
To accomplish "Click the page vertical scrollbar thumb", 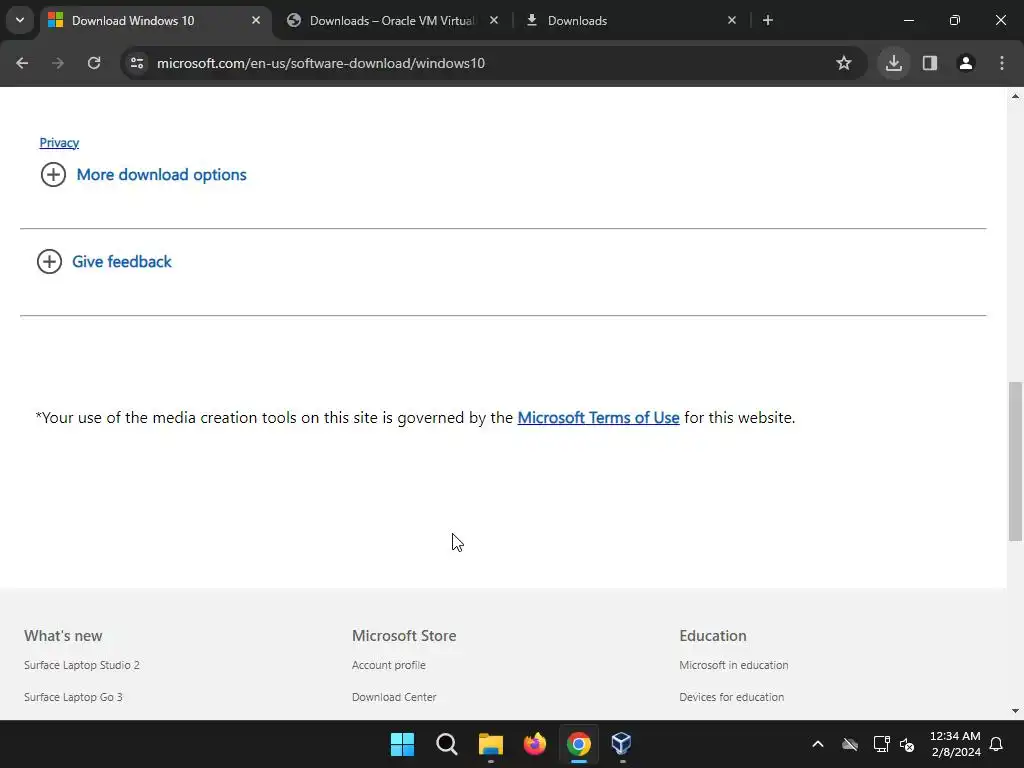I will coord(1015,461).
